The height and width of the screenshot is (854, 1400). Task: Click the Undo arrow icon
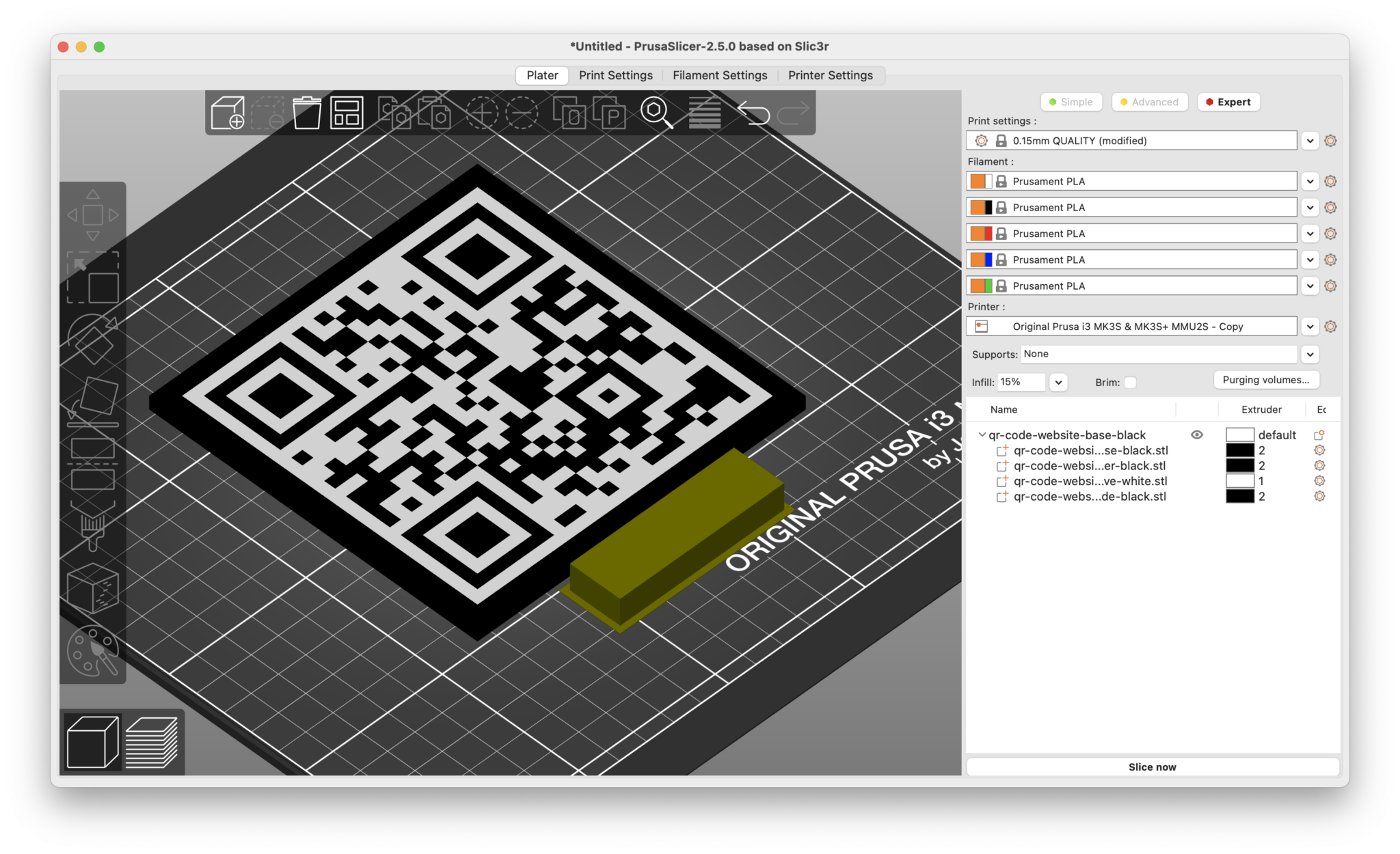tap(753, 113)
